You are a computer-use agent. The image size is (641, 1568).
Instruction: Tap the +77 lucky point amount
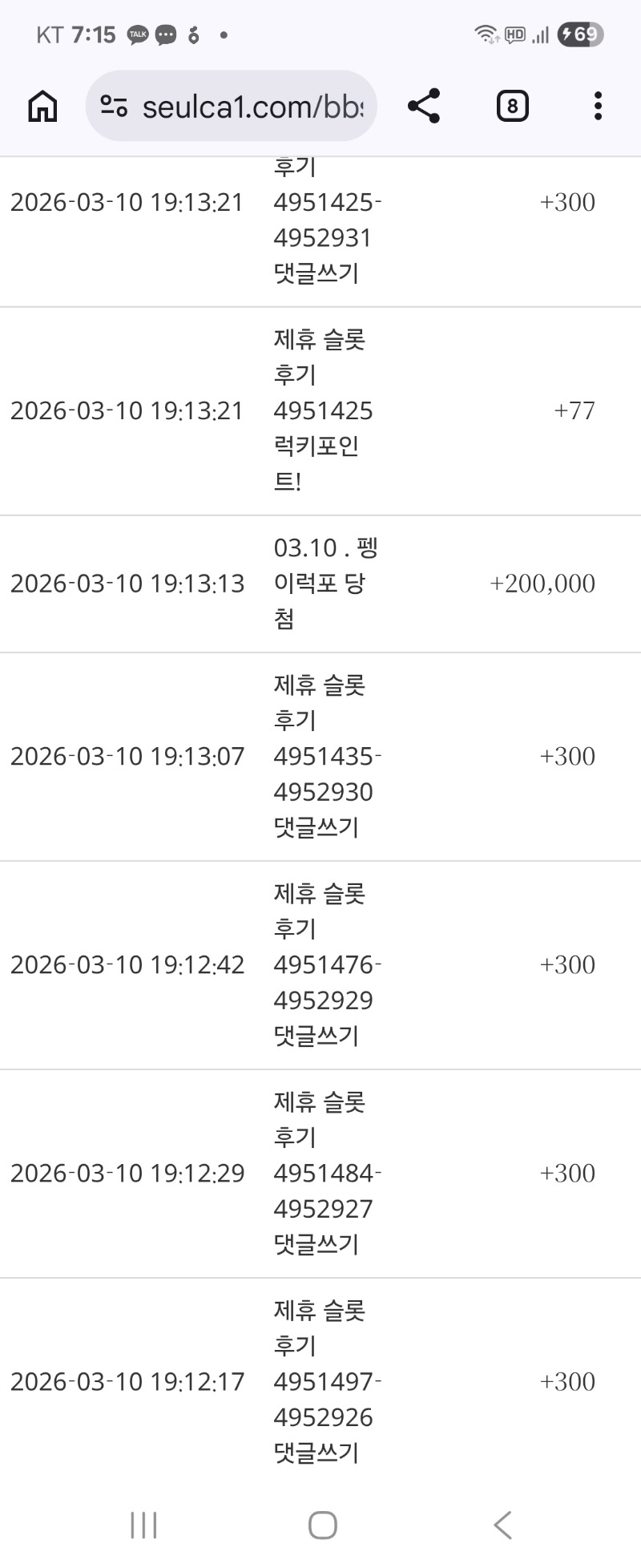click(x=574, y=410)
